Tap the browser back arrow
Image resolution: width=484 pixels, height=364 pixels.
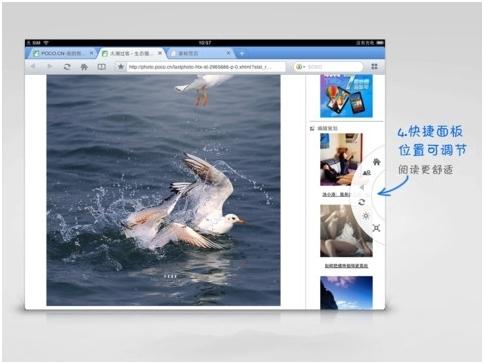coord(33,67)
